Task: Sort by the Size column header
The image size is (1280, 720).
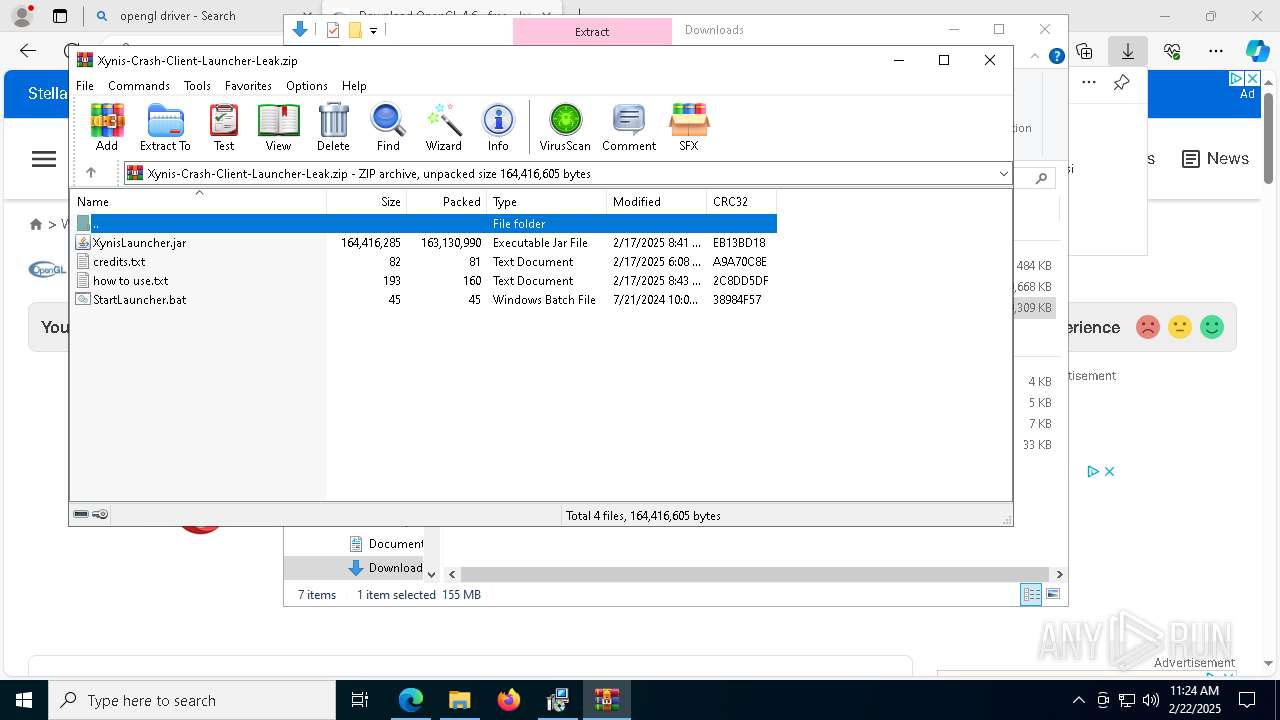Action: coord(366,201)
